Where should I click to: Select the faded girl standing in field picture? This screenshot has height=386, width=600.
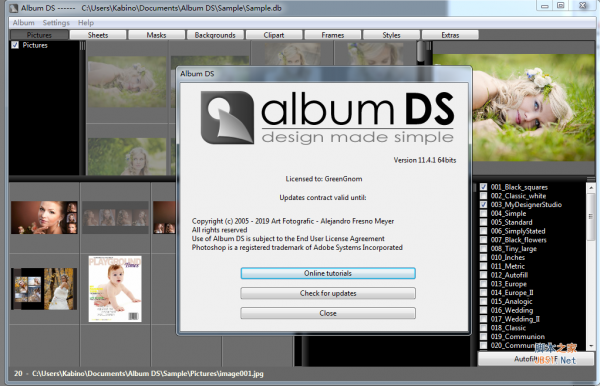(127, 156)
